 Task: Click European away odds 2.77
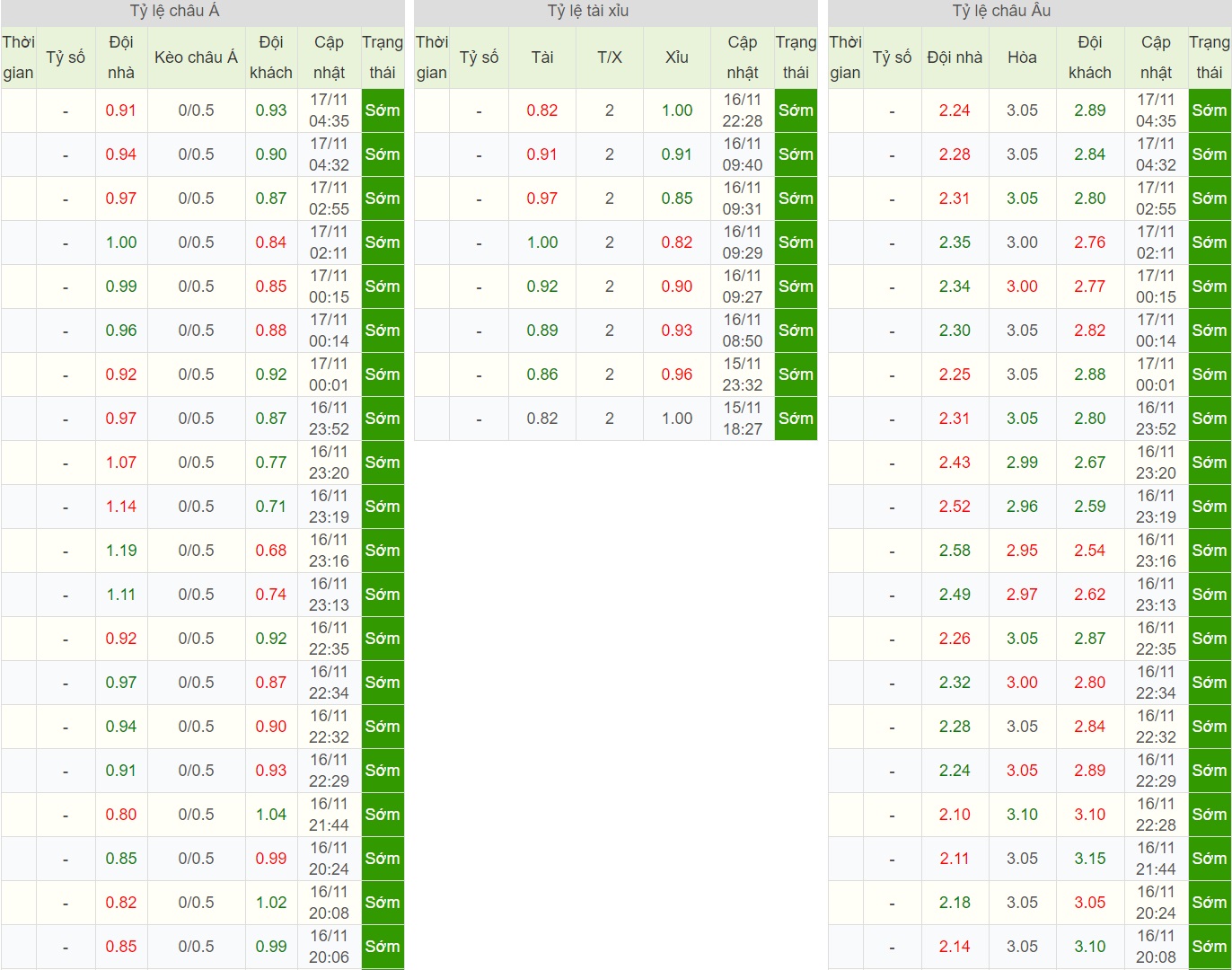tap(1090, 287)
